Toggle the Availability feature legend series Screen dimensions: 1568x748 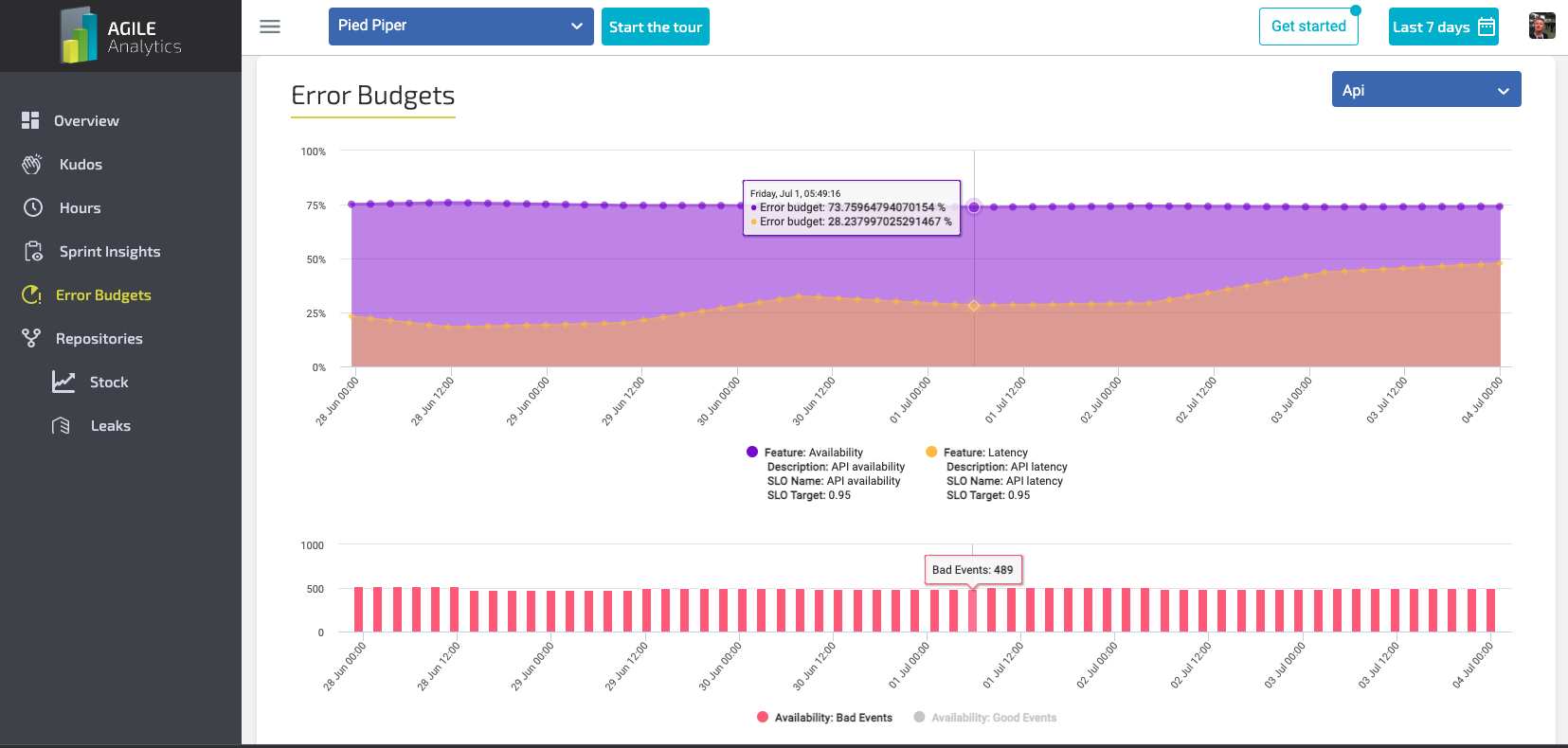point(814,453)
